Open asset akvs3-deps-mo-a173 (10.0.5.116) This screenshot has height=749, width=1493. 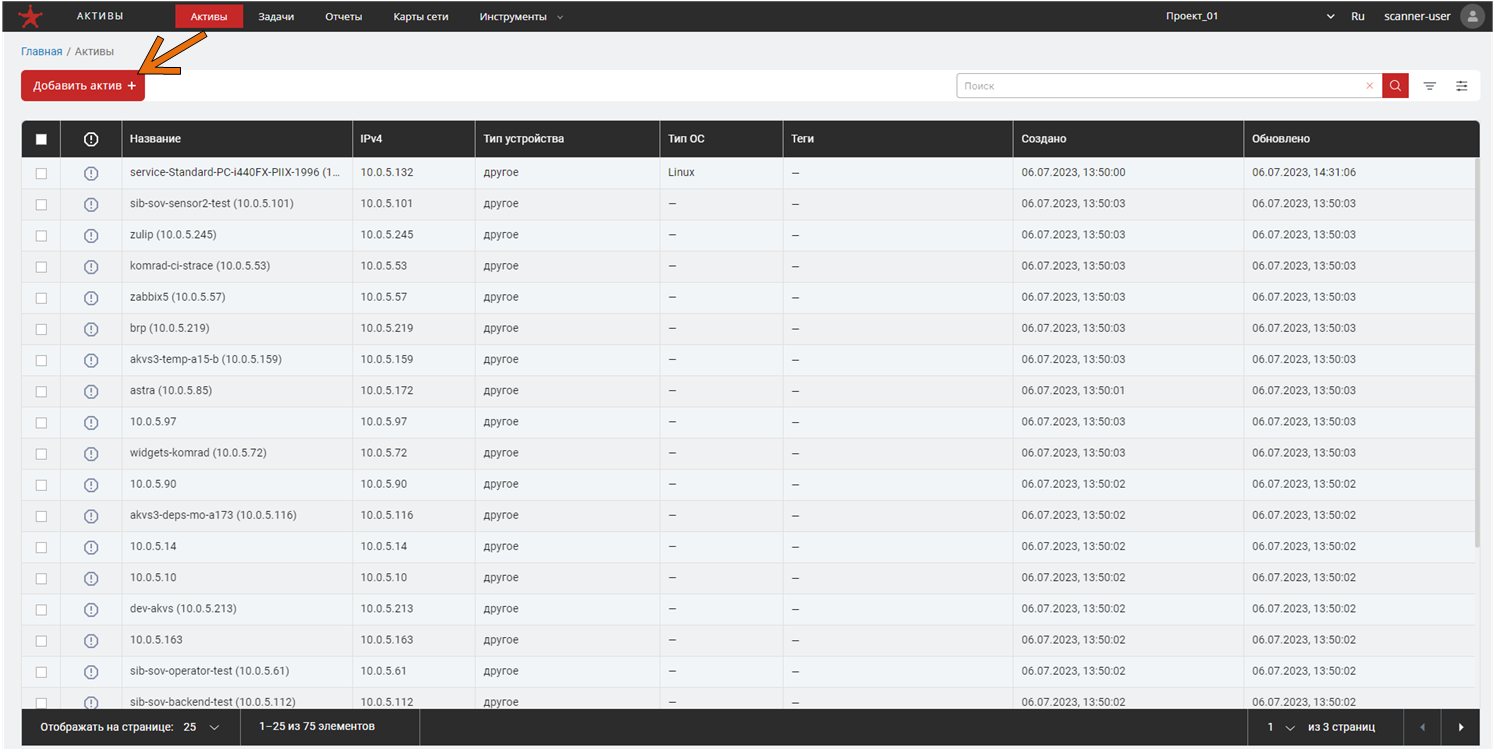(213, 516)
